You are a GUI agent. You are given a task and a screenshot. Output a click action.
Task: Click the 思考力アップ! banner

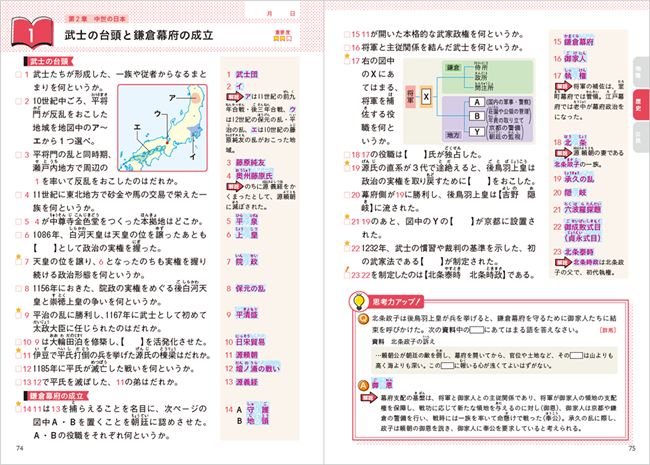pyautogui.click(x=396, y=302)
